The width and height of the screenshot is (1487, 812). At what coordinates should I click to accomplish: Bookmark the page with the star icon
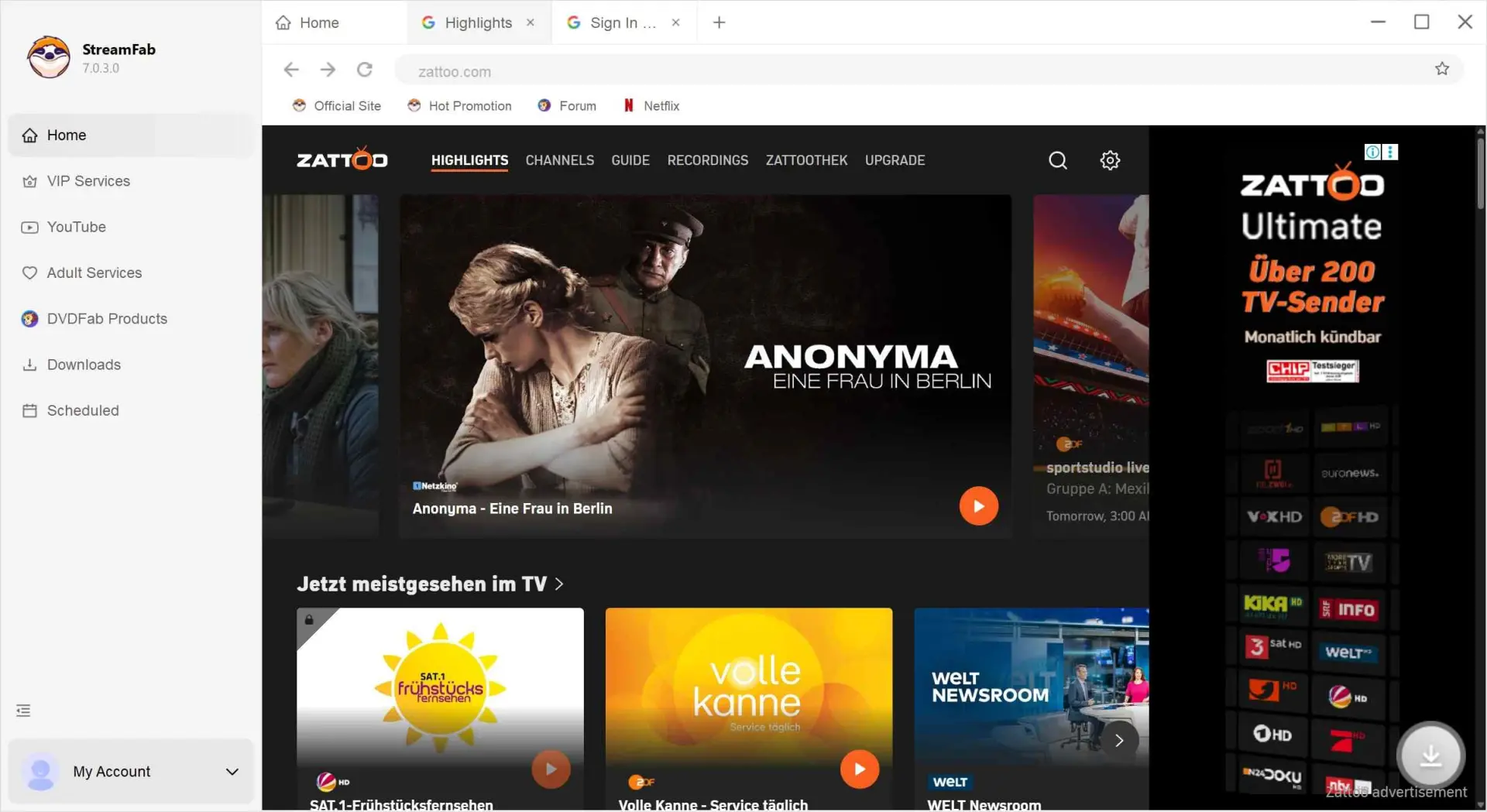point(1441,69)
